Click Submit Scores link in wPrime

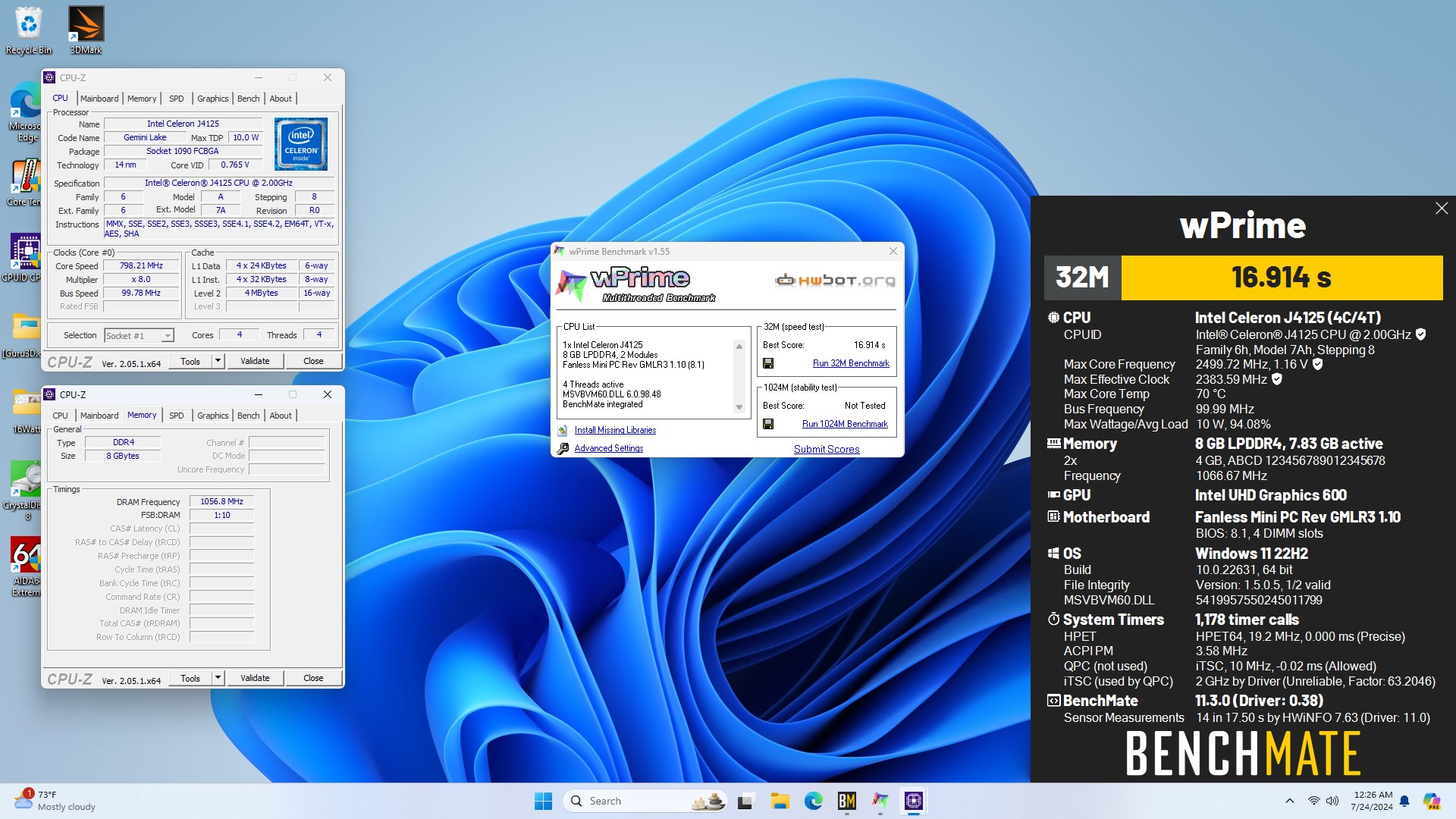click(x=827, y=449)
